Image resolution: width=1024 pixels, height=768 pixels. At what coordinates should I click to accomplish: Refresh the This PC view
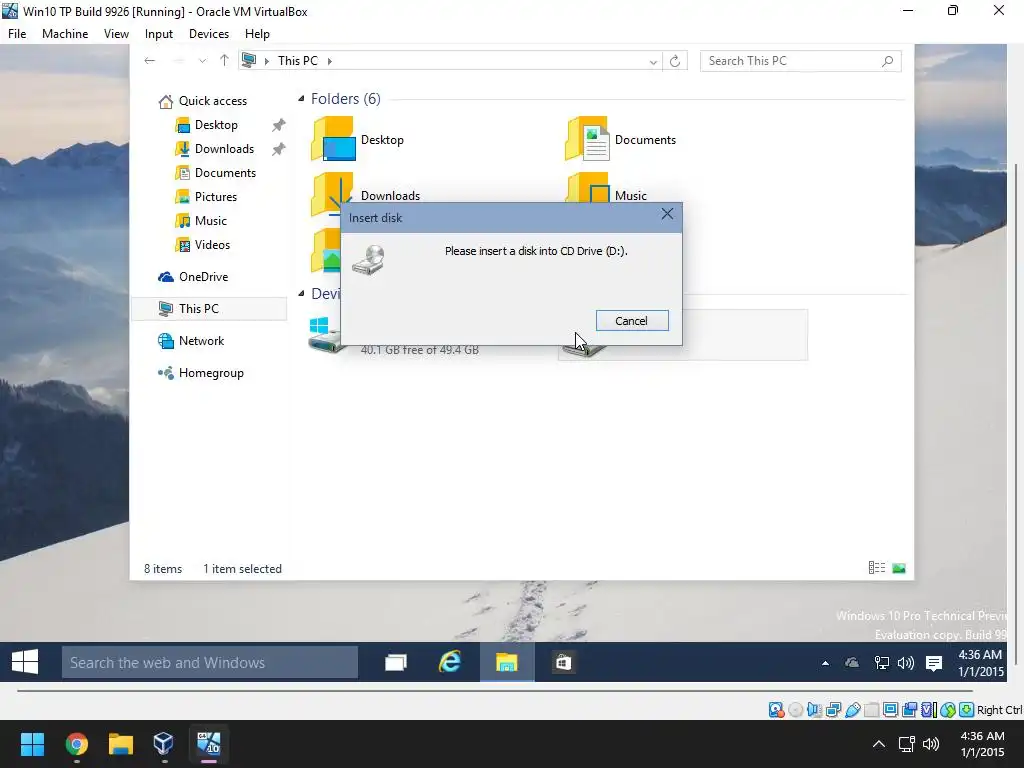click(675, 61)
